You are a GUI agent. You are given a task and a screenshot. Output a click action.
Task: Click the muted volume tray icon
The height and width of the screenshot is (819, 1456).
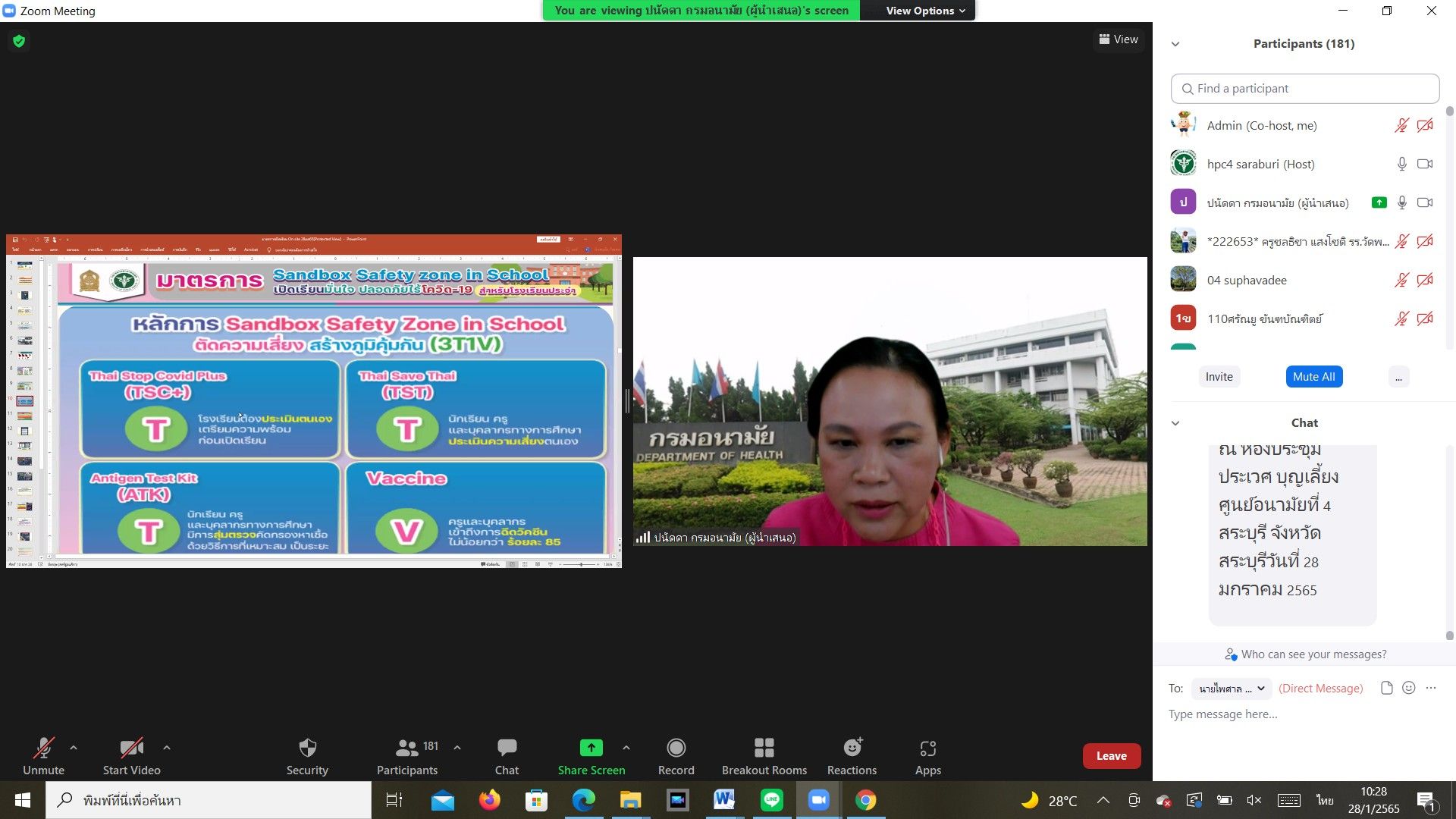[x=1254, y=800]
